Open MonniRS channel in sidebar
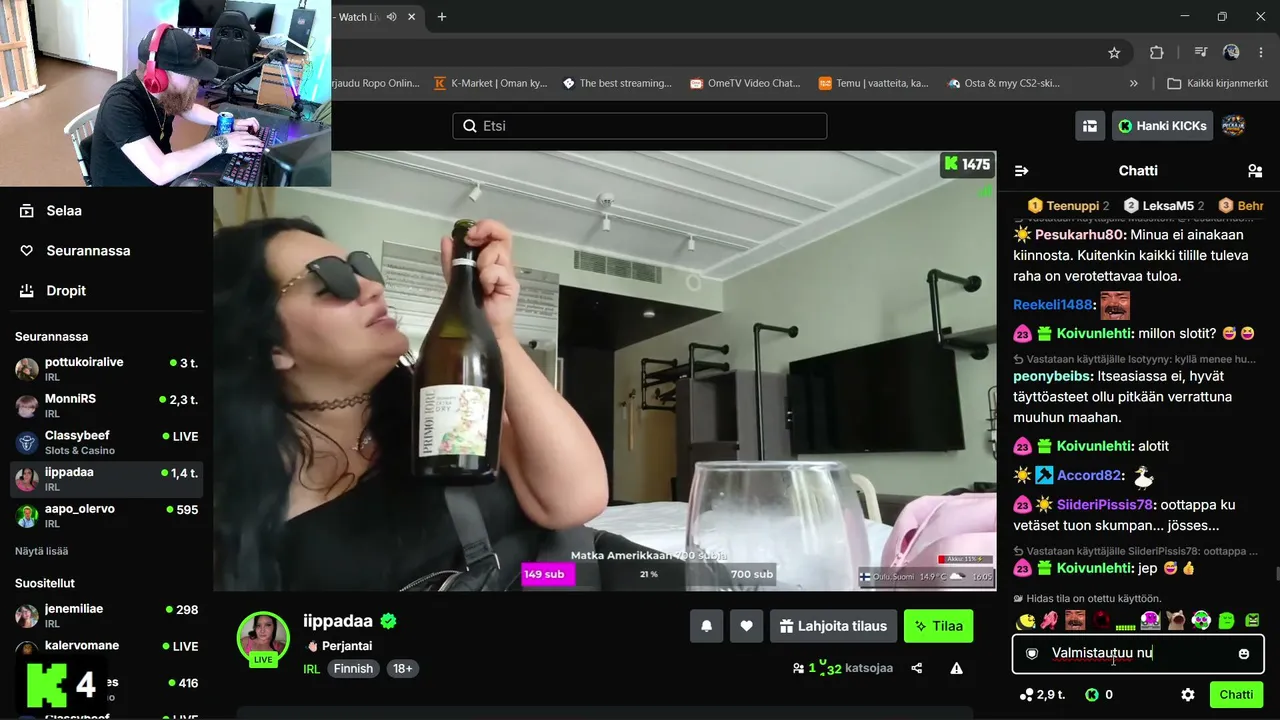The width and height of the screenshot is (1280, 720). 106,406
